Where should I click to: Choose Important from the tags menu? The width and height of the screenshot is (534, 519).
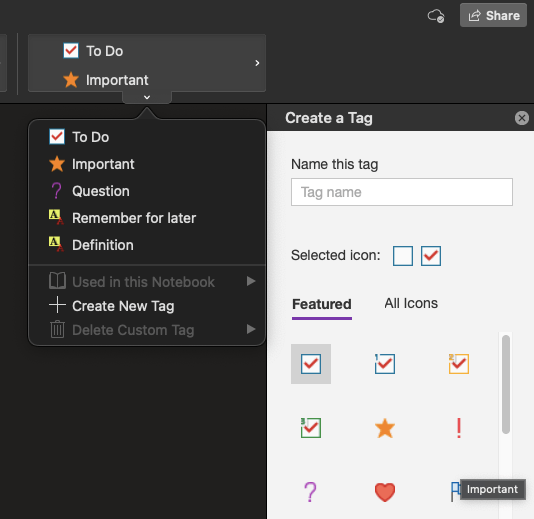[x=147, y=164]
